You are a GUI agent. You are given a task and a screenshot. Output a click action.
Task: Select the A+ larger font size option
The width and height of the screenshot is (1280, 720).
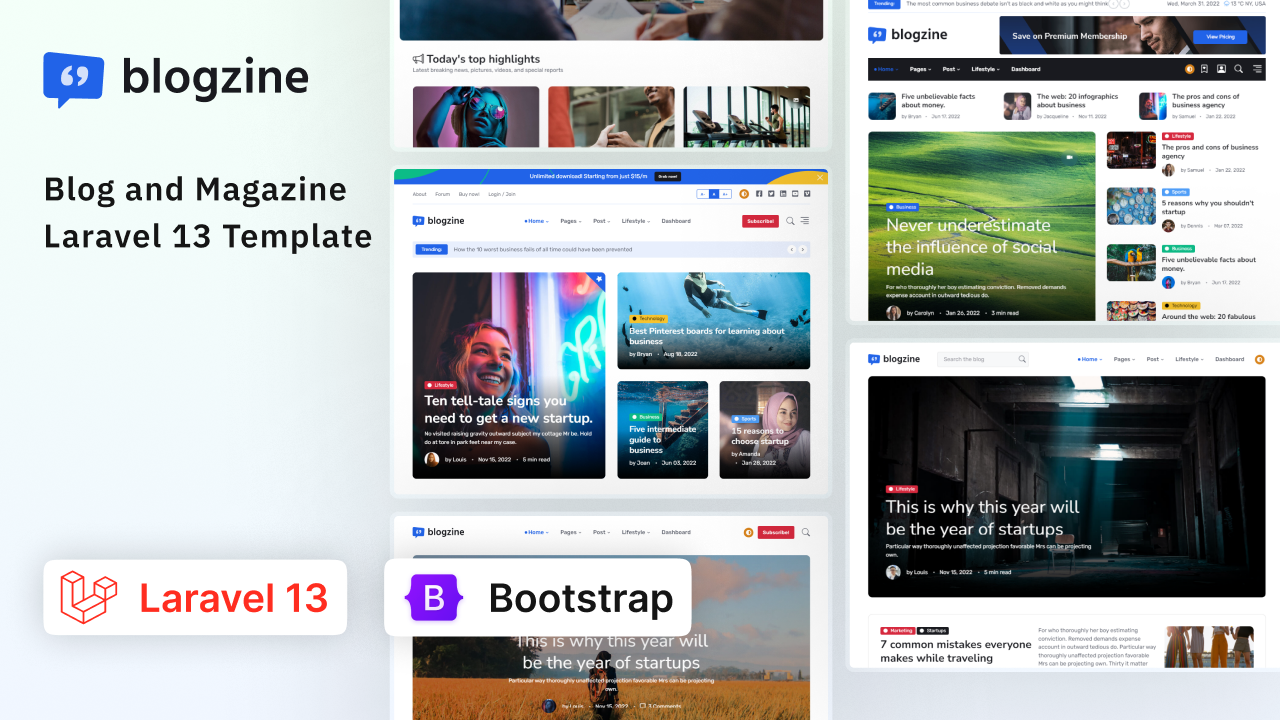coord(725,194)
